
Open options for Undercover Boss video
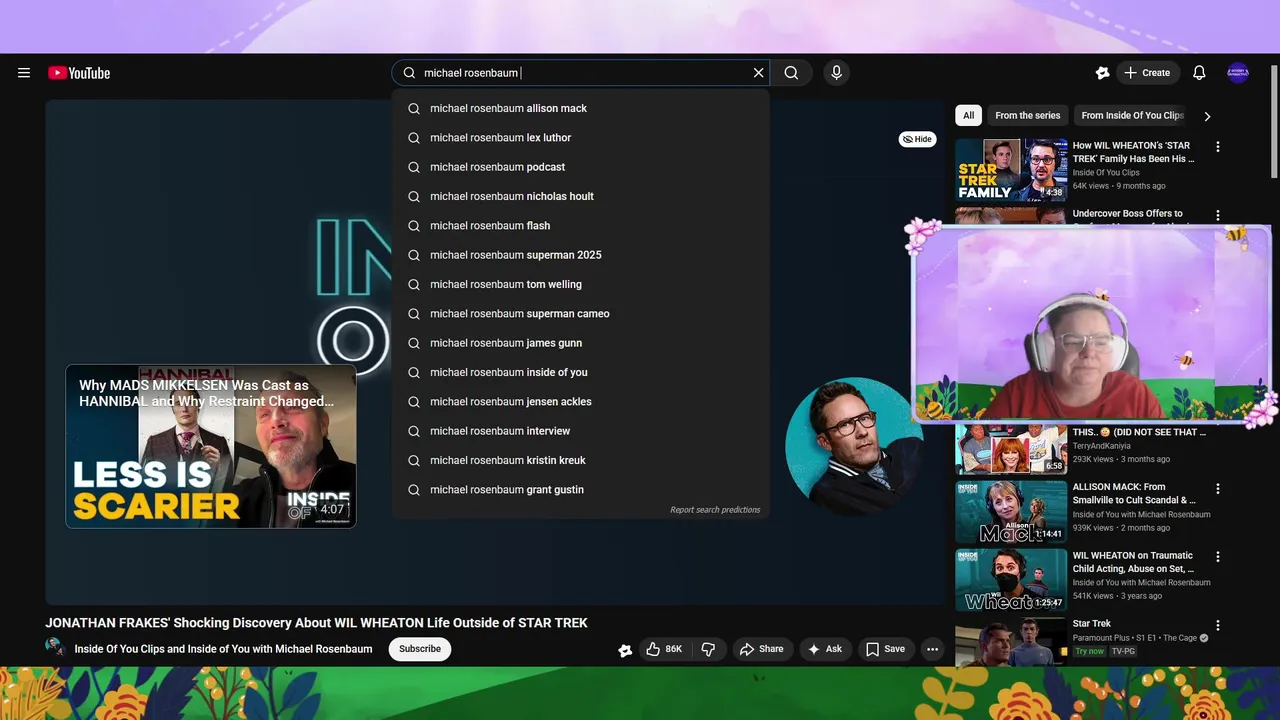[1218, 215]
